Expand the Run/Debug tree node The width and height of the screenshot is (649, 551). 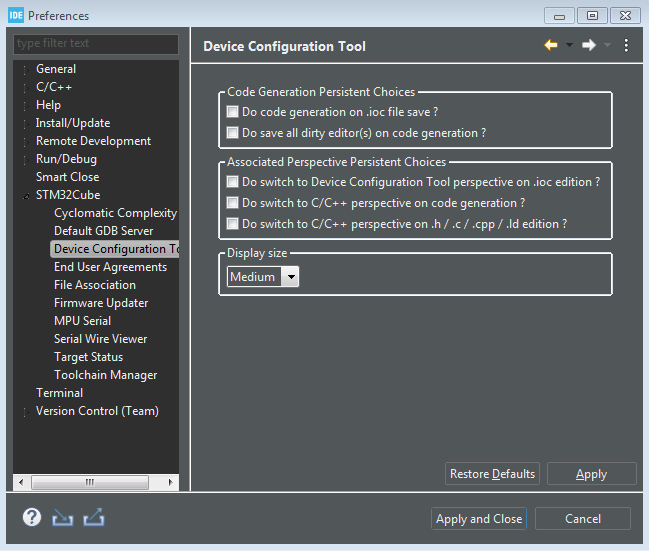26,160
